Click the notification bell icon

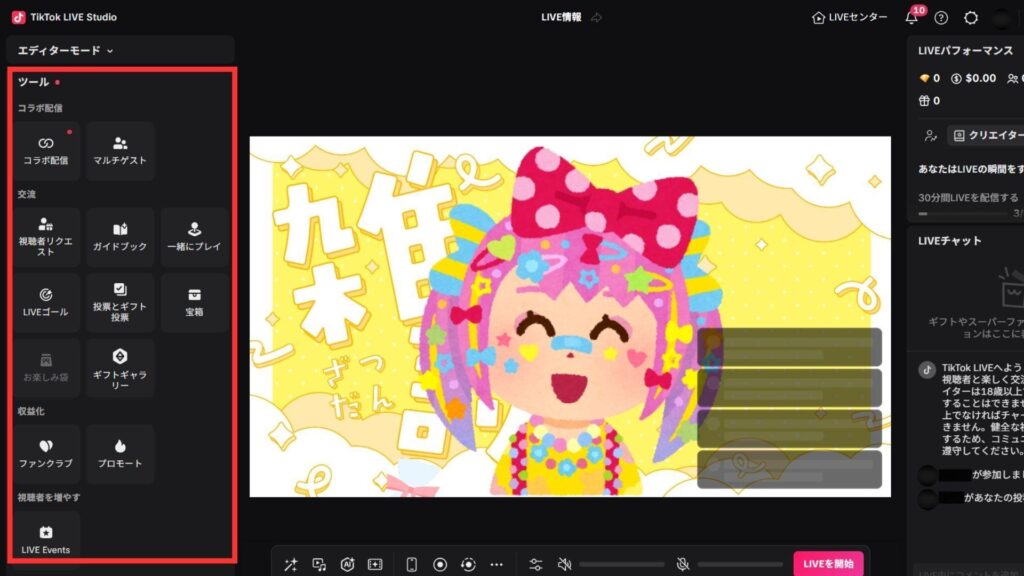pos(911,18)
